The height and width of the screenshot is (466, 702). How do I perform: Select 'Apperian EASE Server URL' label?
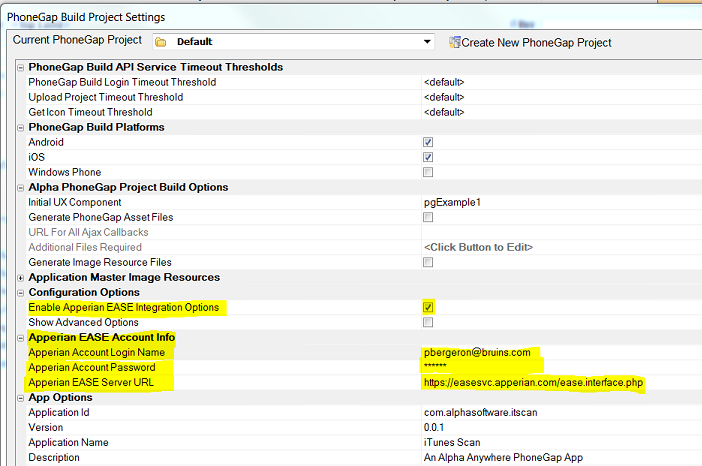point(91,382)
